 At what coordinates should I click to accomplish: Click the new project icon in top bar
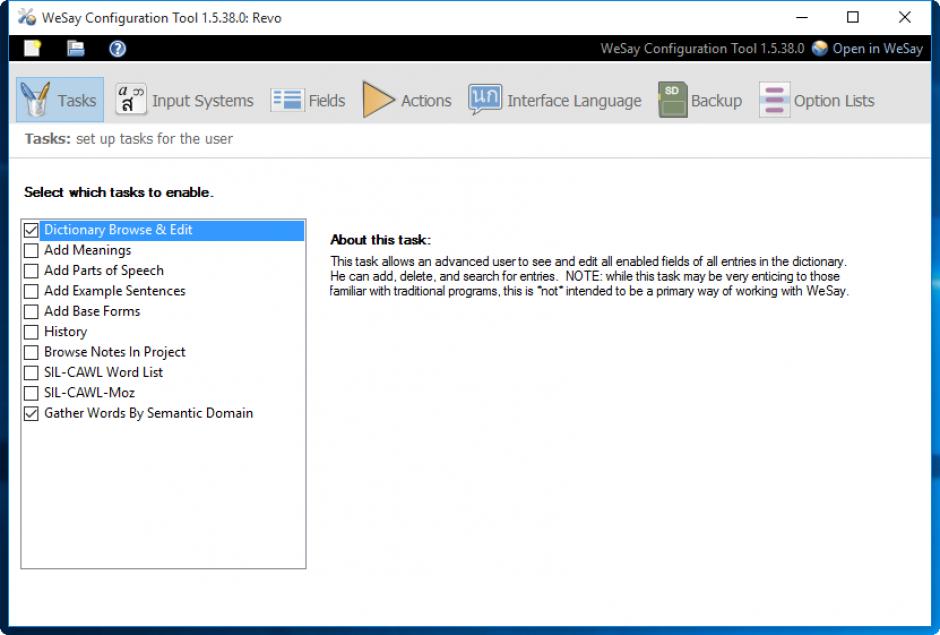point(33,48)
